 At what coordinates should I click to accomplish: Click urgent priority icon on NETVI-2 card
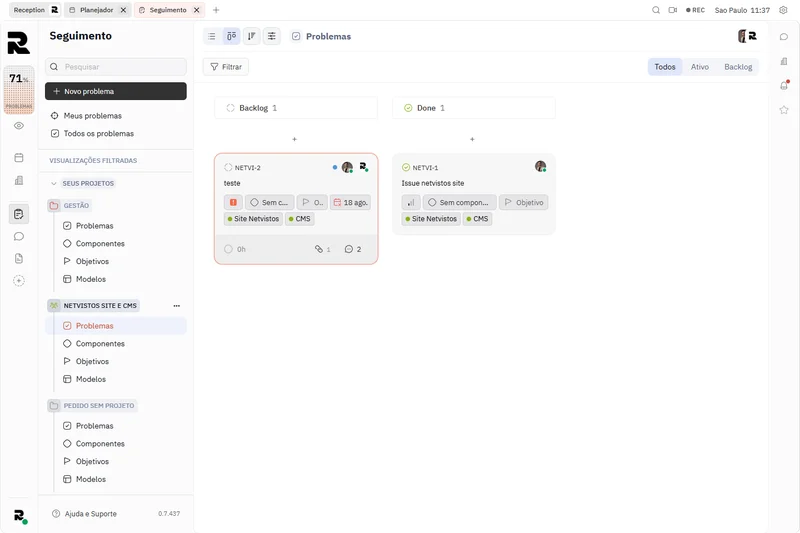pos(233,202)
